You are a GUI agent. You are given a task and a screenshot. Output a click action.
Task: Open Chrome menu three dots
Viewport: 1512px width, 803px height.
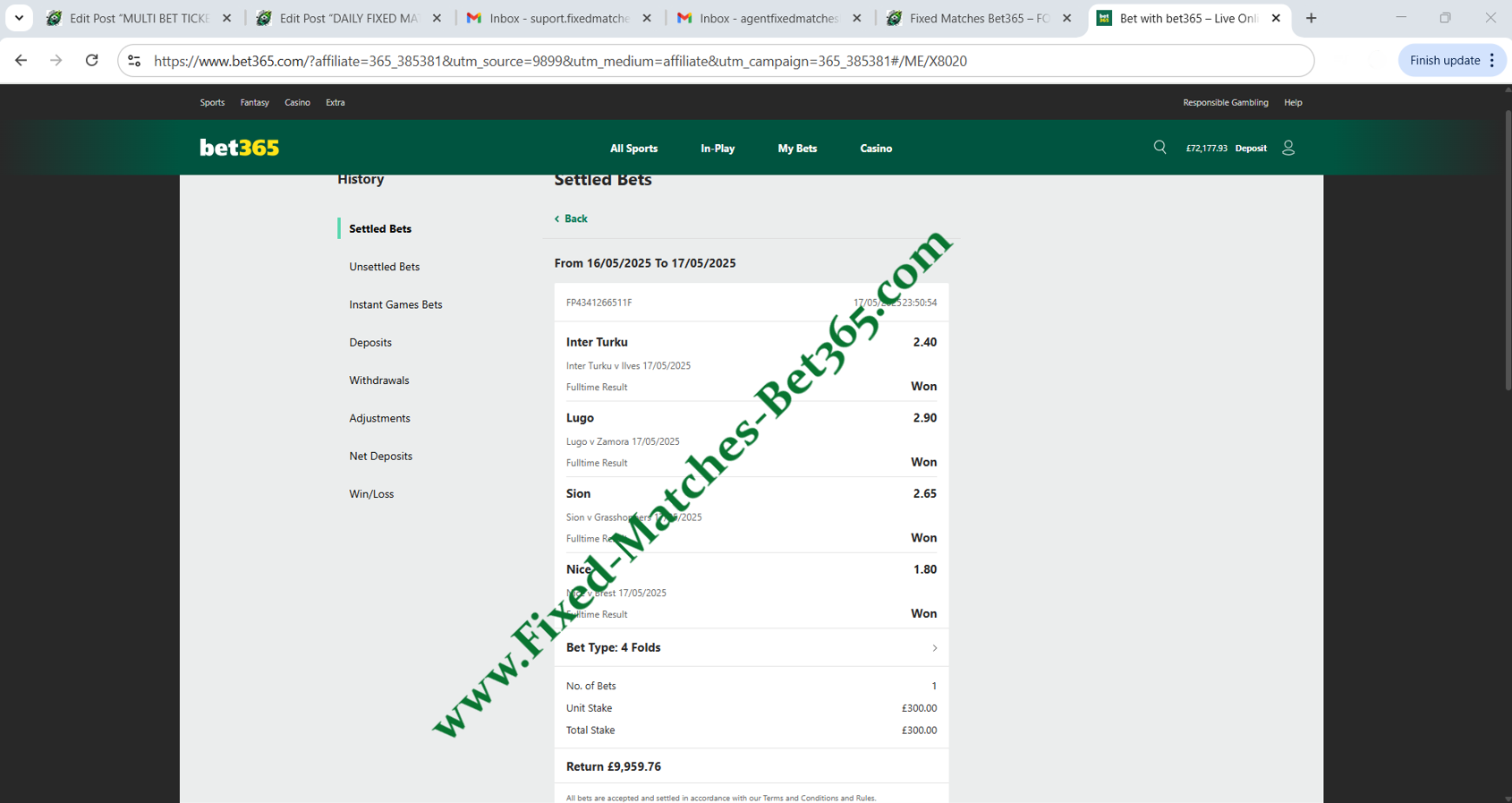1491,61
